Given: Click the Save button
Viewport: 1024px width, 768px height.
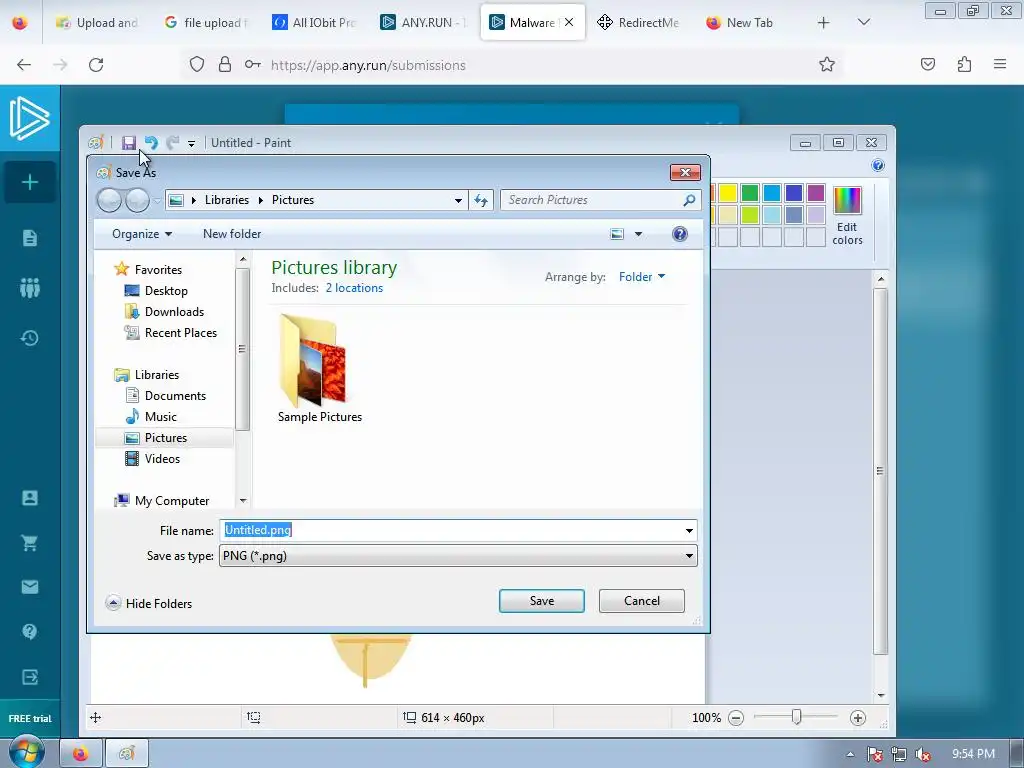Looking at the screenshot, I should pyautogui.click(x=541, y=601).
